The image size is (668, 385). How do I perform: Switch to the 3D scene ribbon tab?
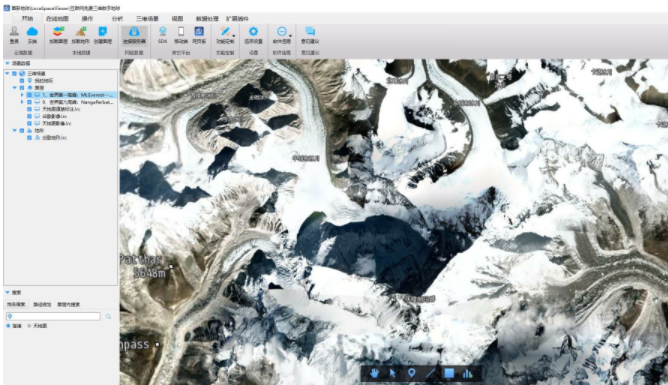pos(147,19)
